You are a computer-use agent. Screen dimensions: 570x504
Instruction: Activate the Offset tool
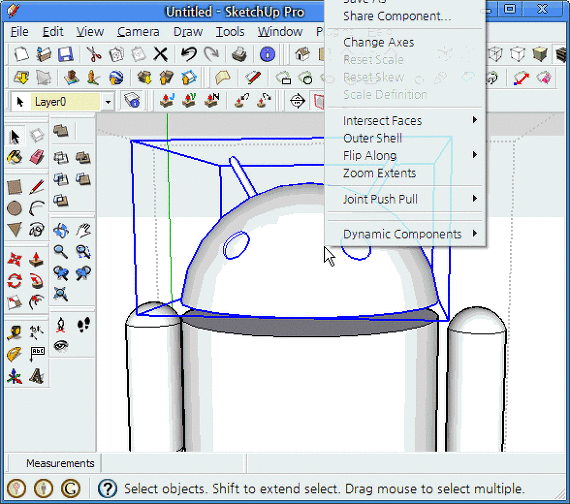37,302
